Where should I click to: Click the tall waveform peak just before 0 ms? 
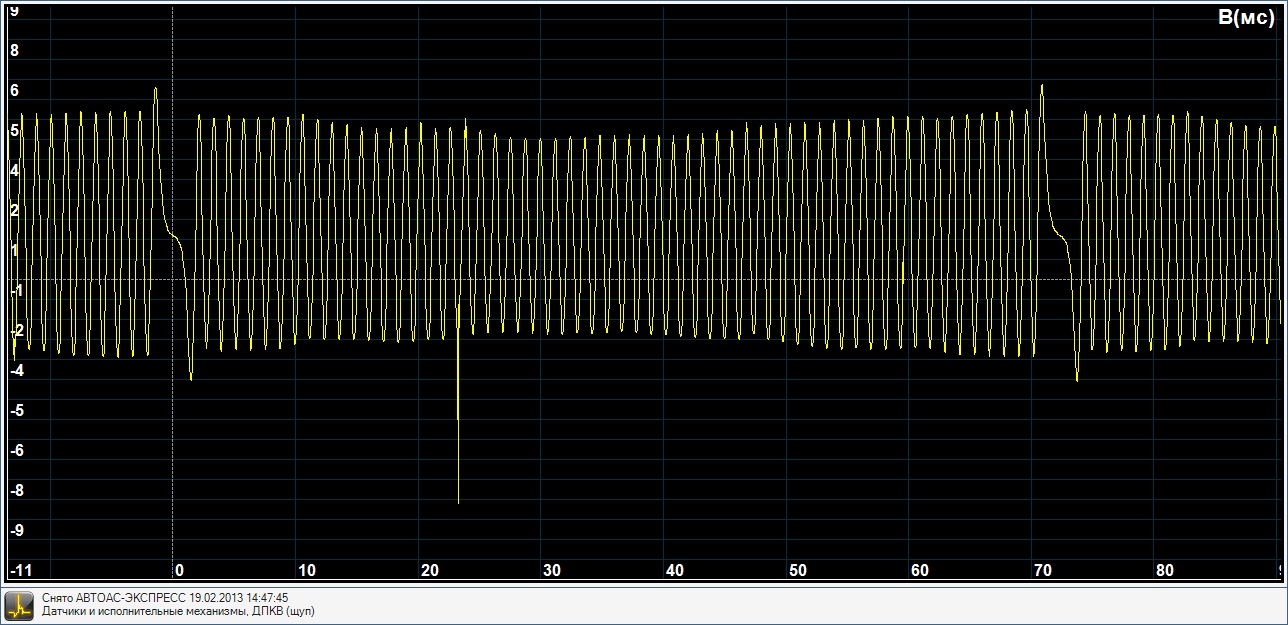click(156, 90)
